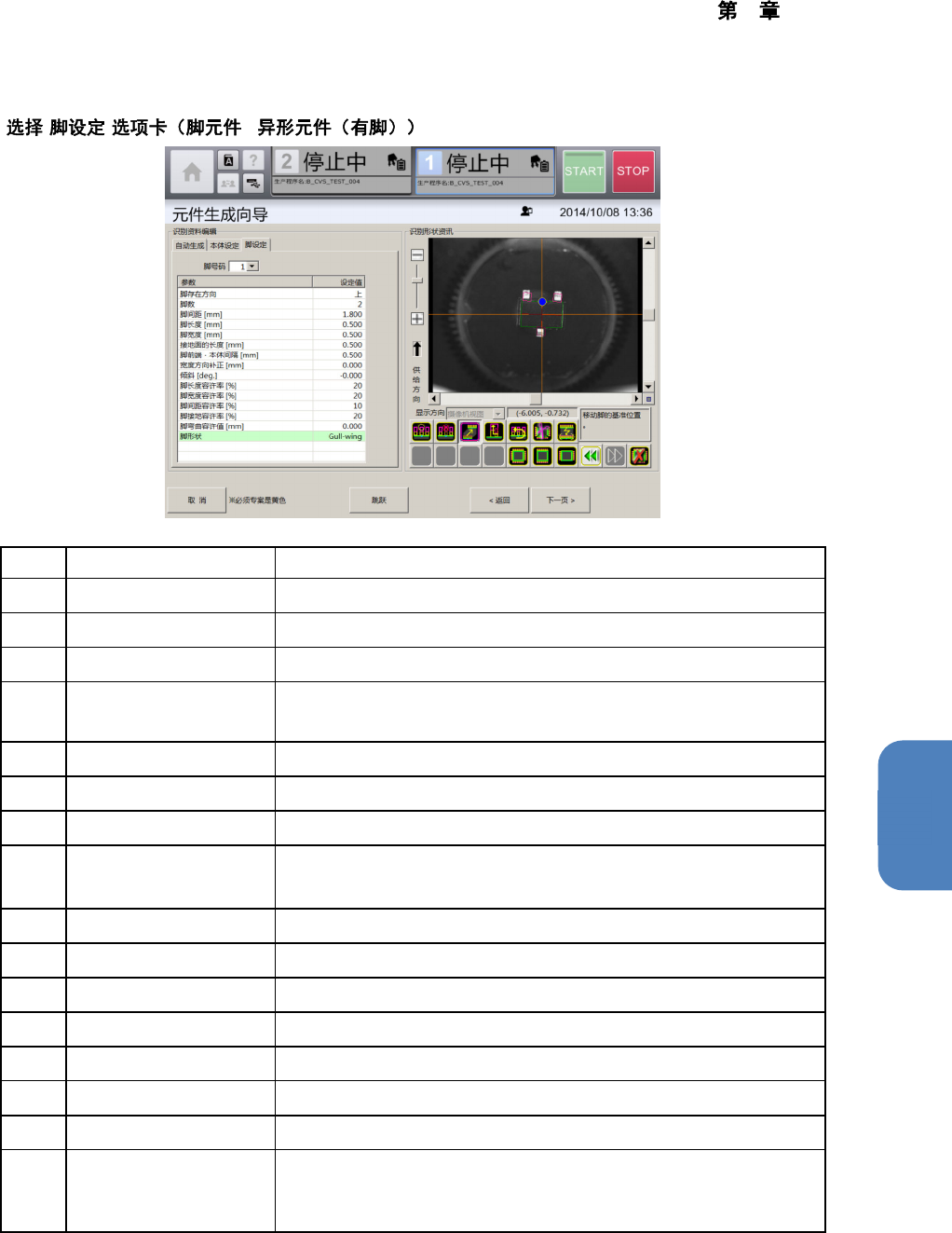This screenshot has height=1233, width=952.
Task: Click the selected move-lead-base-position icon
Action: [x=469, y=432]
